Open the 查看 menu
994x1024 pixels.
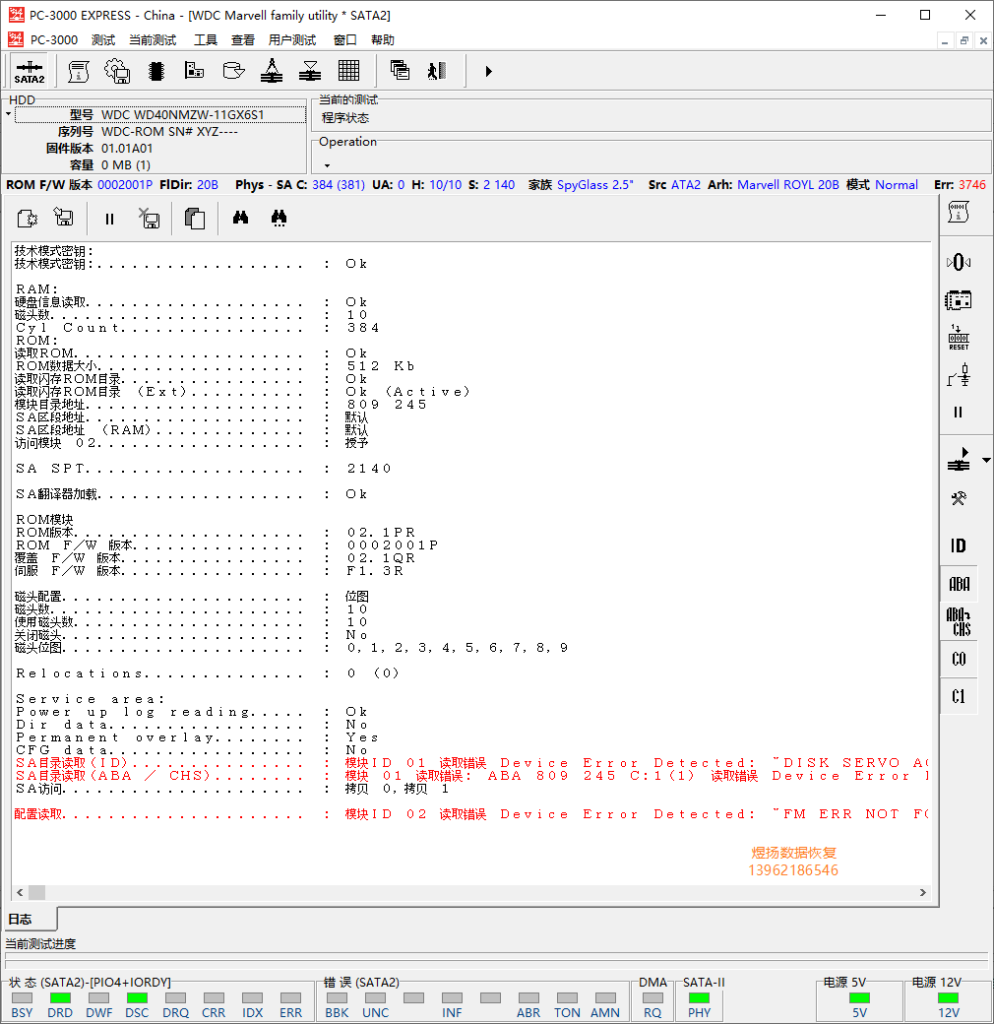(242, 40)
